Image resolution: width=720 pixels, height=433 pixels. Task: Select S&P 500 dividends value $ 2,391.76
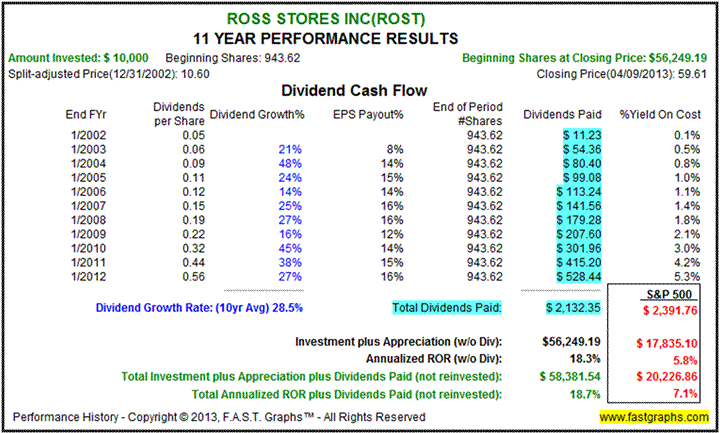click(669, 310)
